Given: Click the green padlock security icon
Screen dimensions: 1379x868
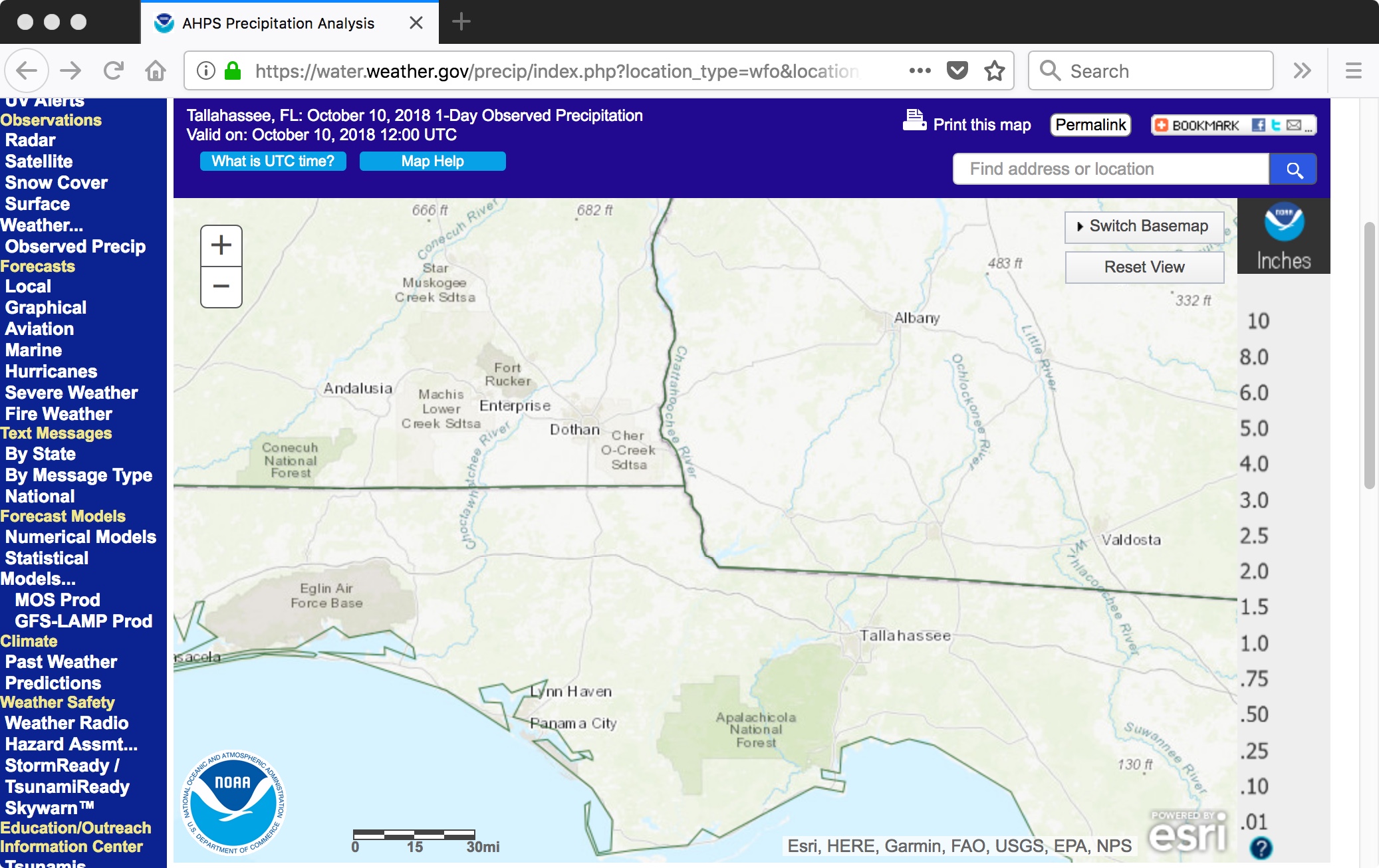Looking at the screenshot, I should pos(233,70).
